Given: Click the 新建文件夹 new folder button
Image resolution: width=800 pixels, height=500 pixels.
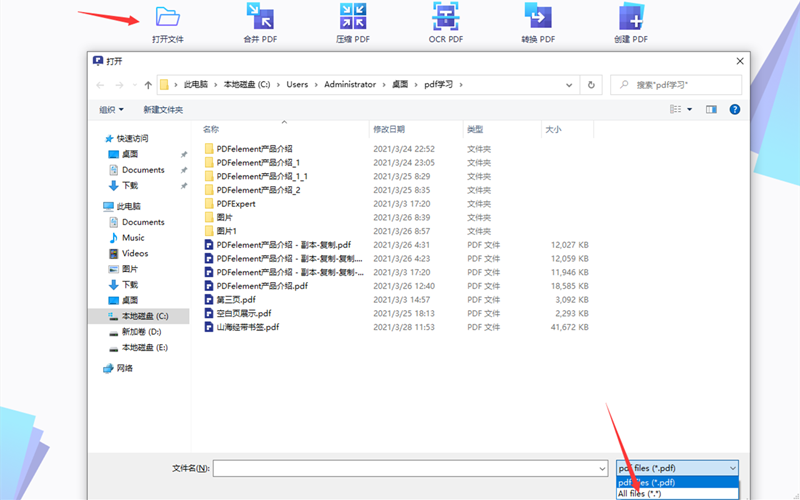Looking at the screenshot, I should coord(163,109).
